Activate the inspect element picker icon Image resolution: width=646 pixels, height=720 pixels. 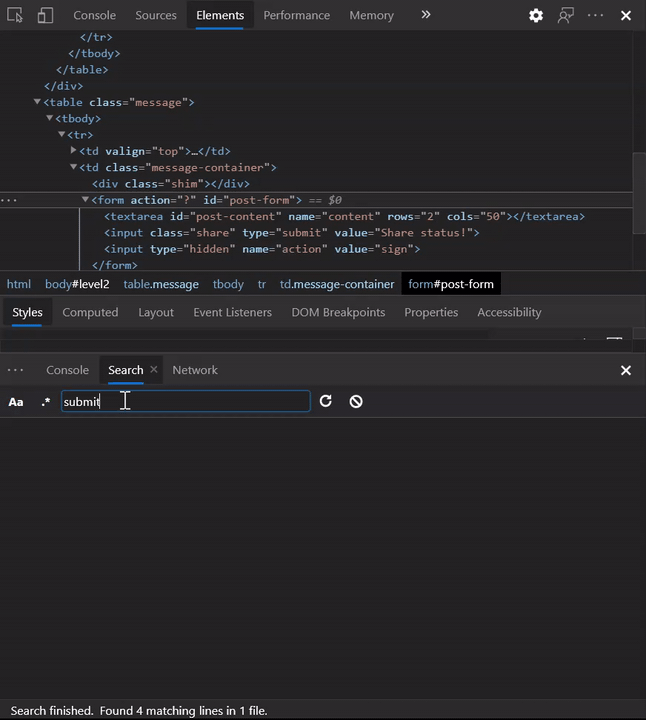coord(15,15)
